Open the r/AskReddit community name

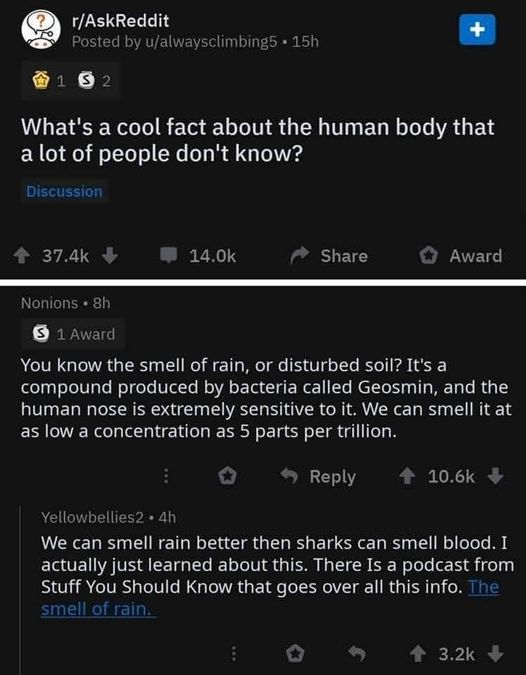(x=121, y=21)
